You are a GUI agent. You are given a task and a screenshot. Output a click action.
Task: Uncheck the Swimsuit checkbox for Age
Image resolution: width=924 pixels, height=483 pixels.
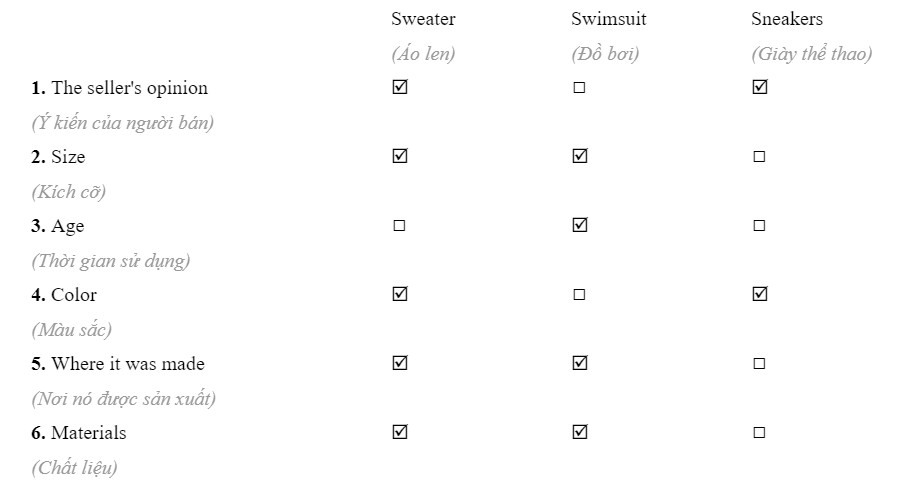click(579, 226)
